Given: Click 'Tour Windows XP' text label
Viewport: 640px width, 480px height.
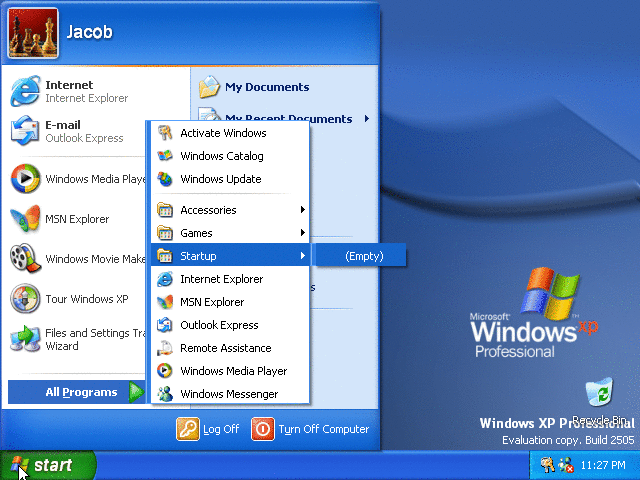Looking at the screenshot, I should tap(87, 299).
